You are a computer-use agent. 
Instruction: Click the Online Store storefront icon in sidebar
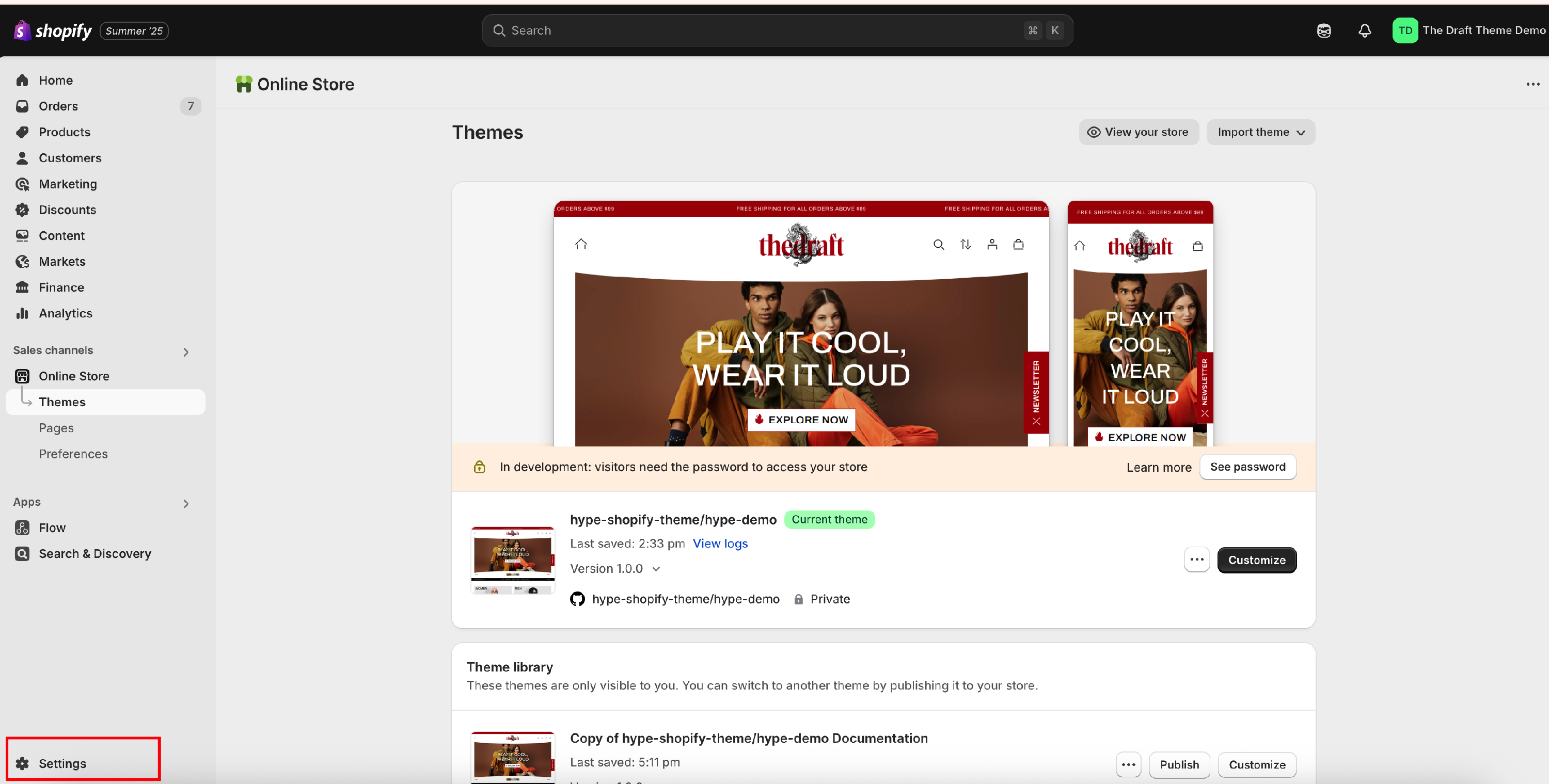[22, 376]
